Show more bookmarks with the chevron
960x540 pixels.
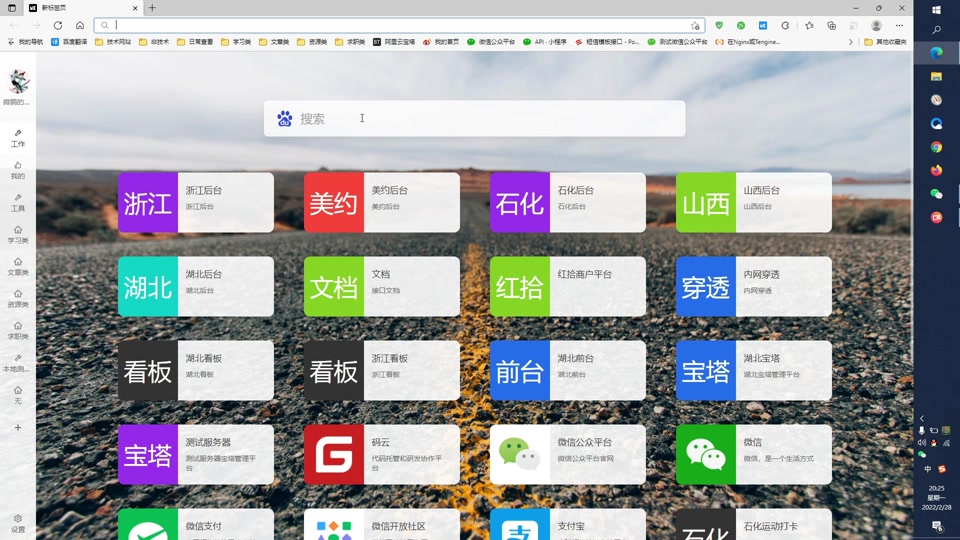coord(850,42)
